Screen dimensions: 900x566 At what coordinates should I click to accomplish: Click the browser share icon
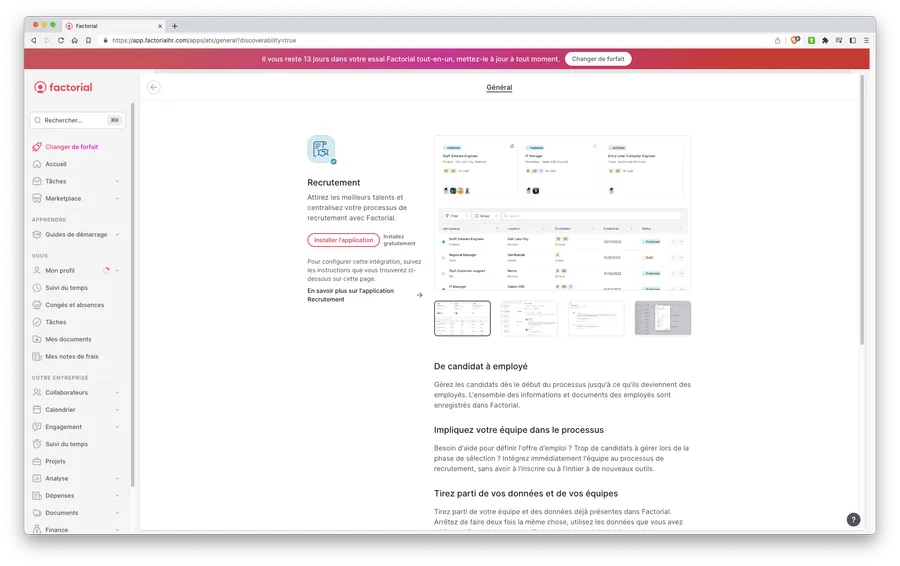point(777,40)
